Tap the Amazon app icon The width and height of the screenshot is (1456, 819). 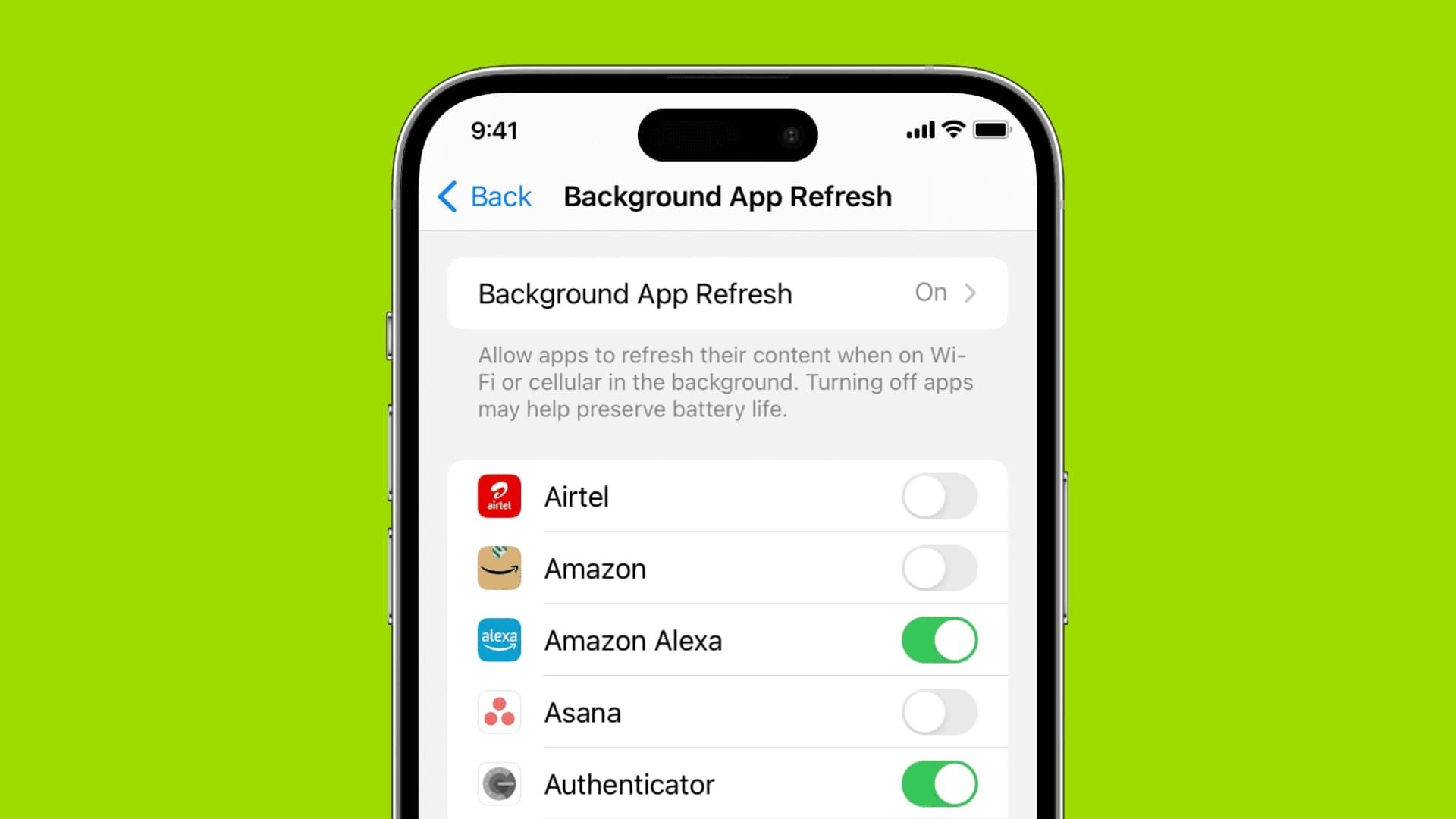point(498,568)
